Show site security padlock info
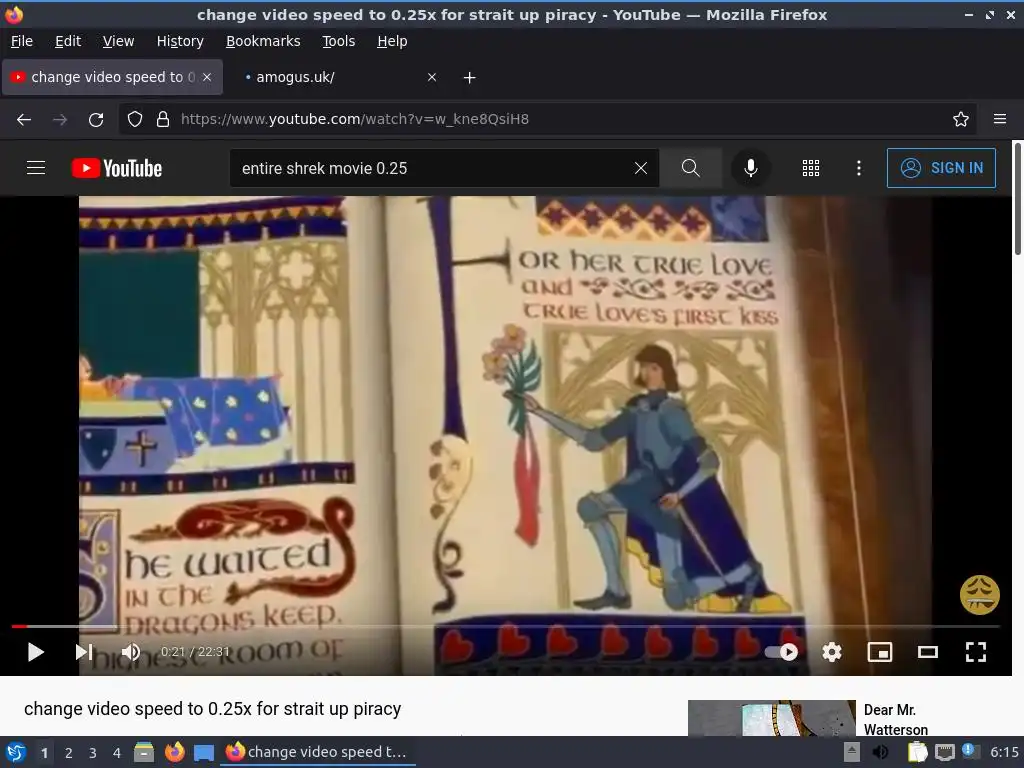The width and height of the screenshot is (1024, 768). (x=163, y=119)
